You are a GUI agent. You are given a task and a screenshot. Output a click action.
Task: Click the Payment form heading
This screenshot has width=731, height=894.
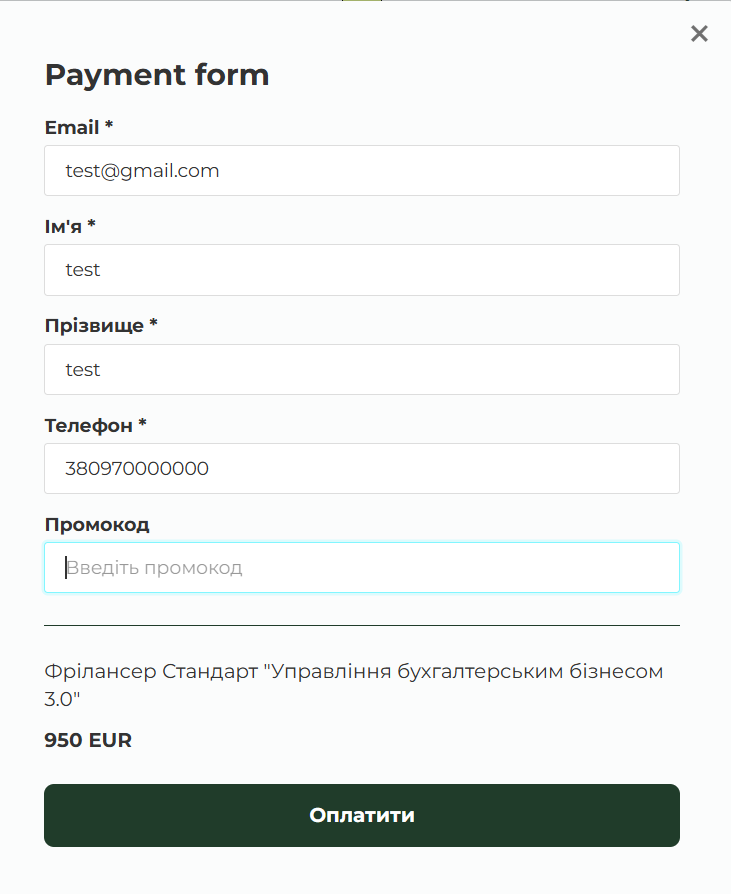157,75
